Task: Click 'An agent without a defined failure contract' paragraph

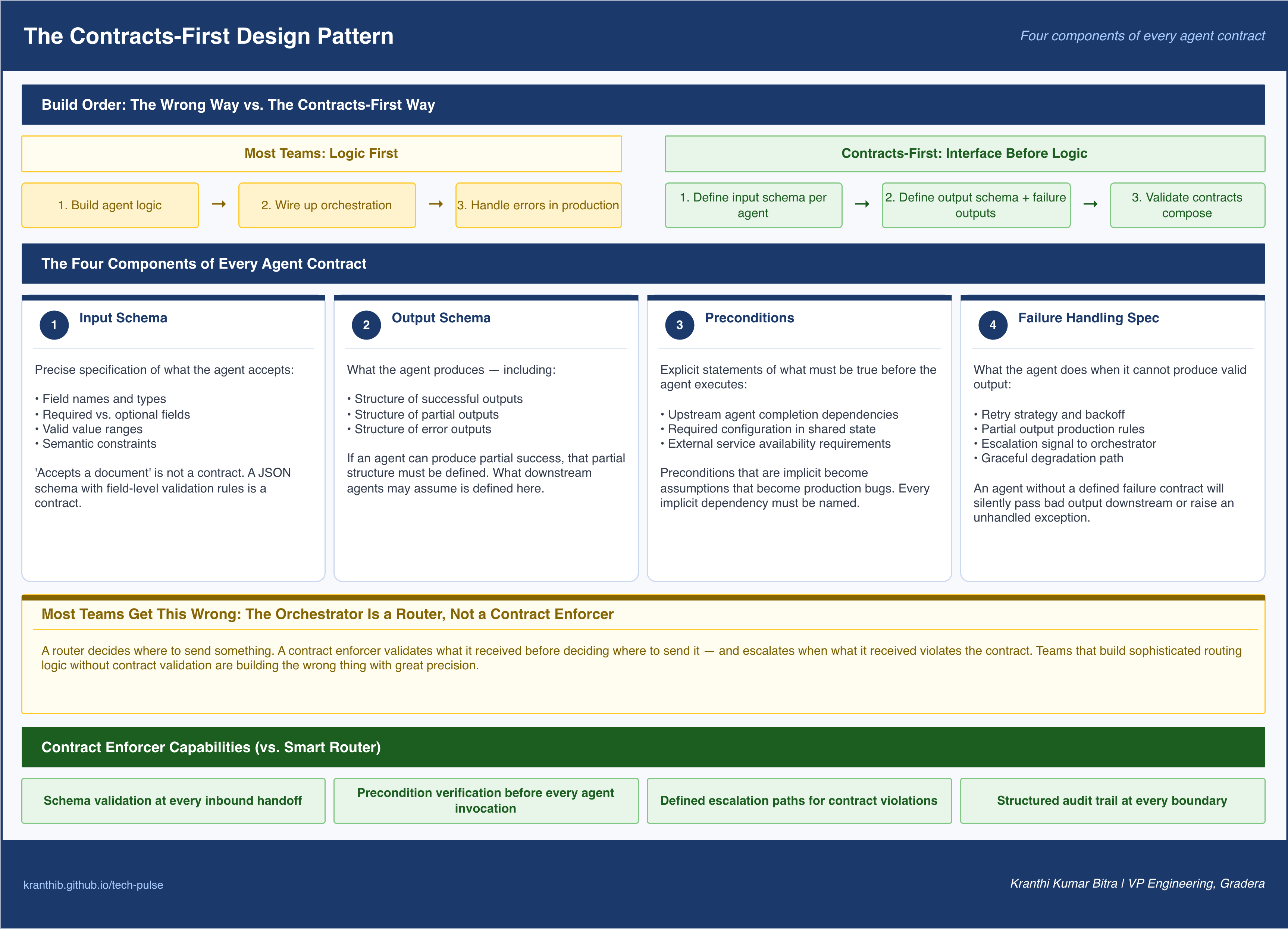Action: pos(1104,503)
